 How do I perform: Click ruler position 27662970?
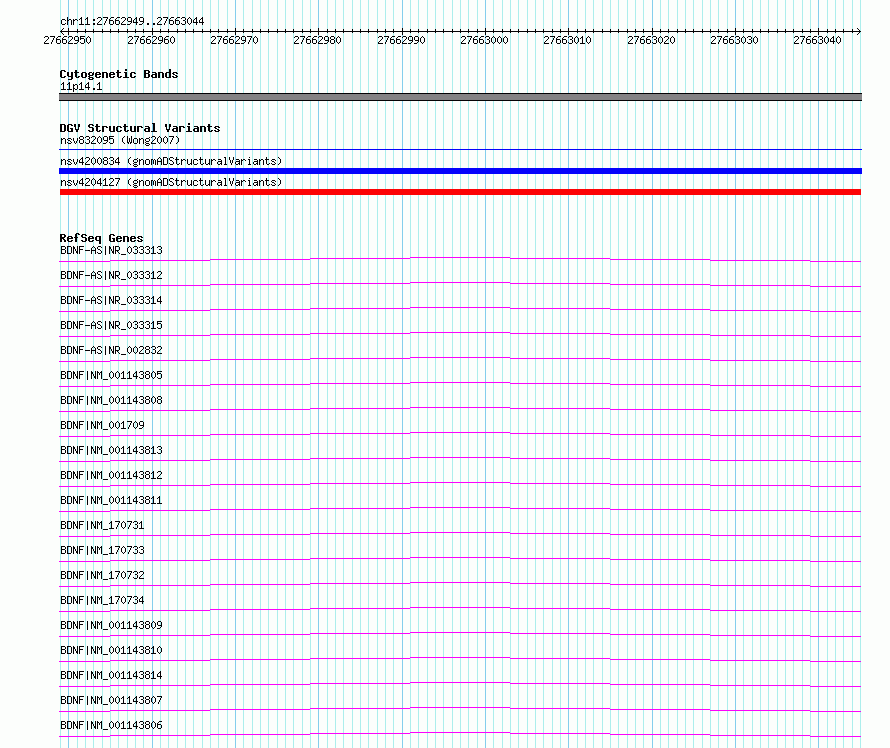tap(234, 40)
